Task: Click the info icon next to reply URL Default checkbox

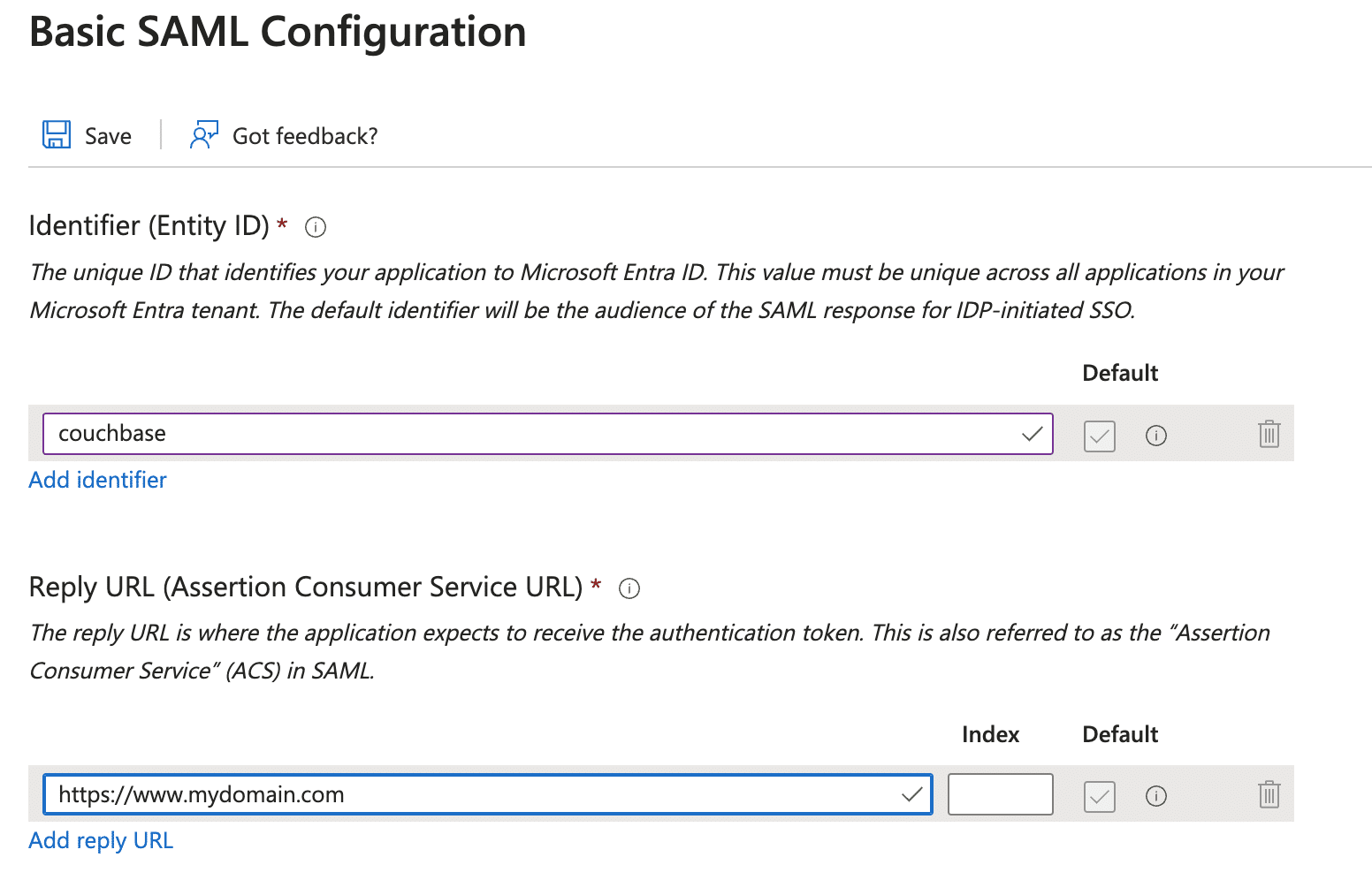Action: tap(1155, 796)
